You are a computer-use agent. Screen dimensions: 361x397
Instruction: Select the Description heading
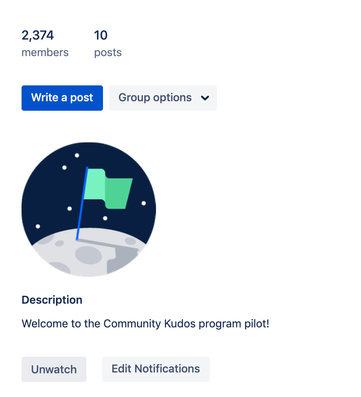point(52,300)
